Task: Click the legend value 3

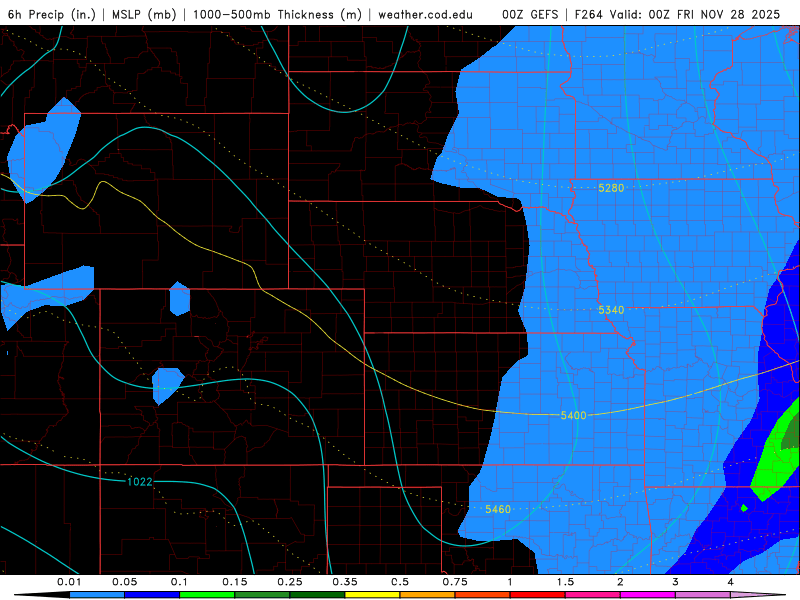Action: coord(675,582)
